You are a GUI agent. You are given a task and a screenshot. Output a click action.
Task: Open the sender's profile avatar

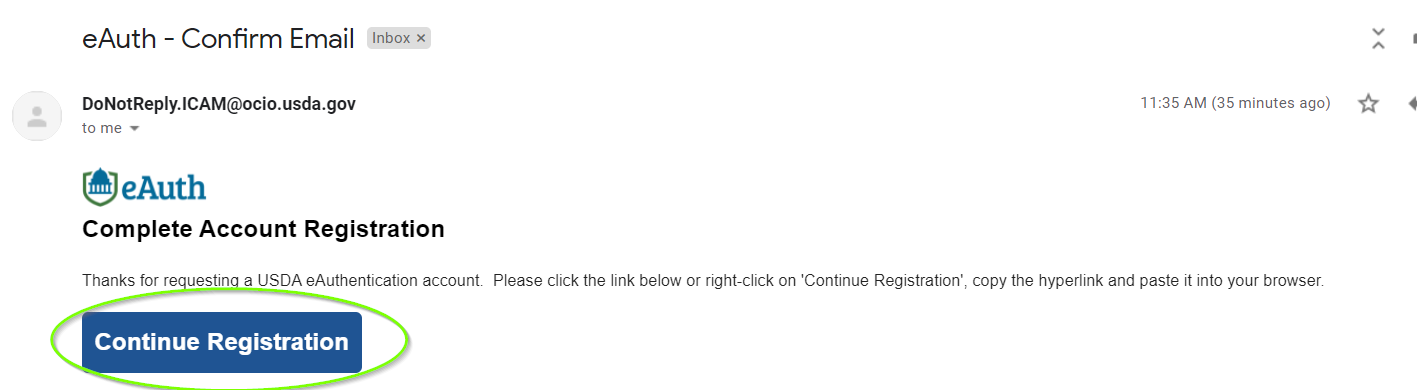point(37,116)
